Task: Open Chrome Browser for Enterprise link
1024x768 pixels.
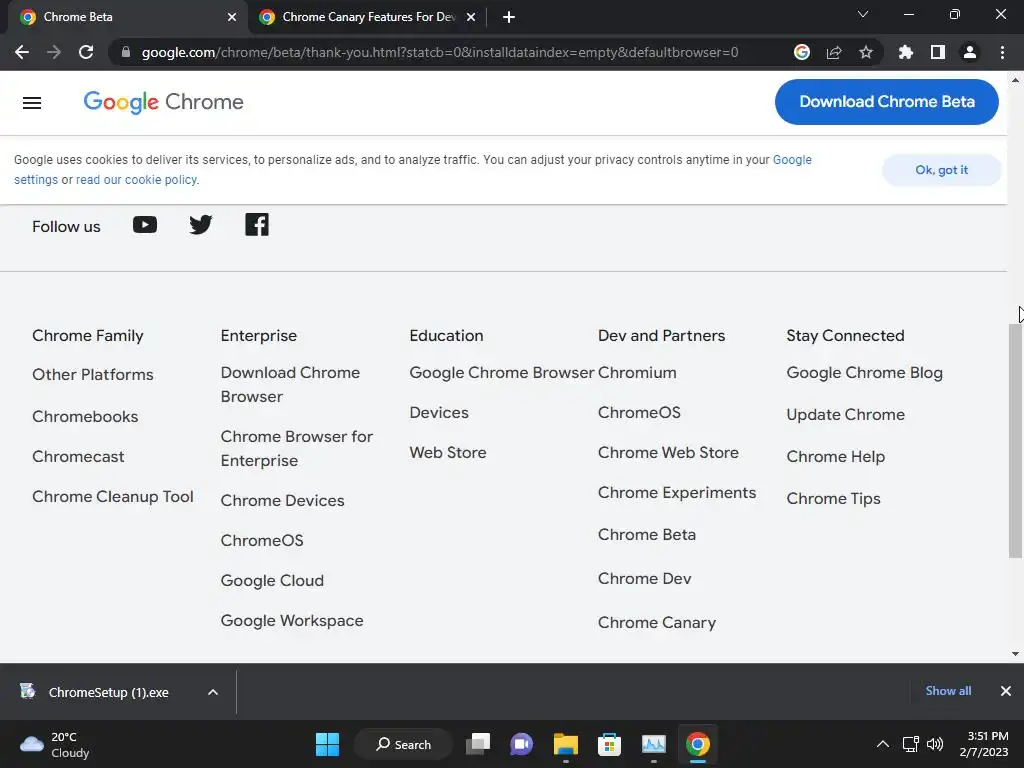Action: click(x=296, y=449)
